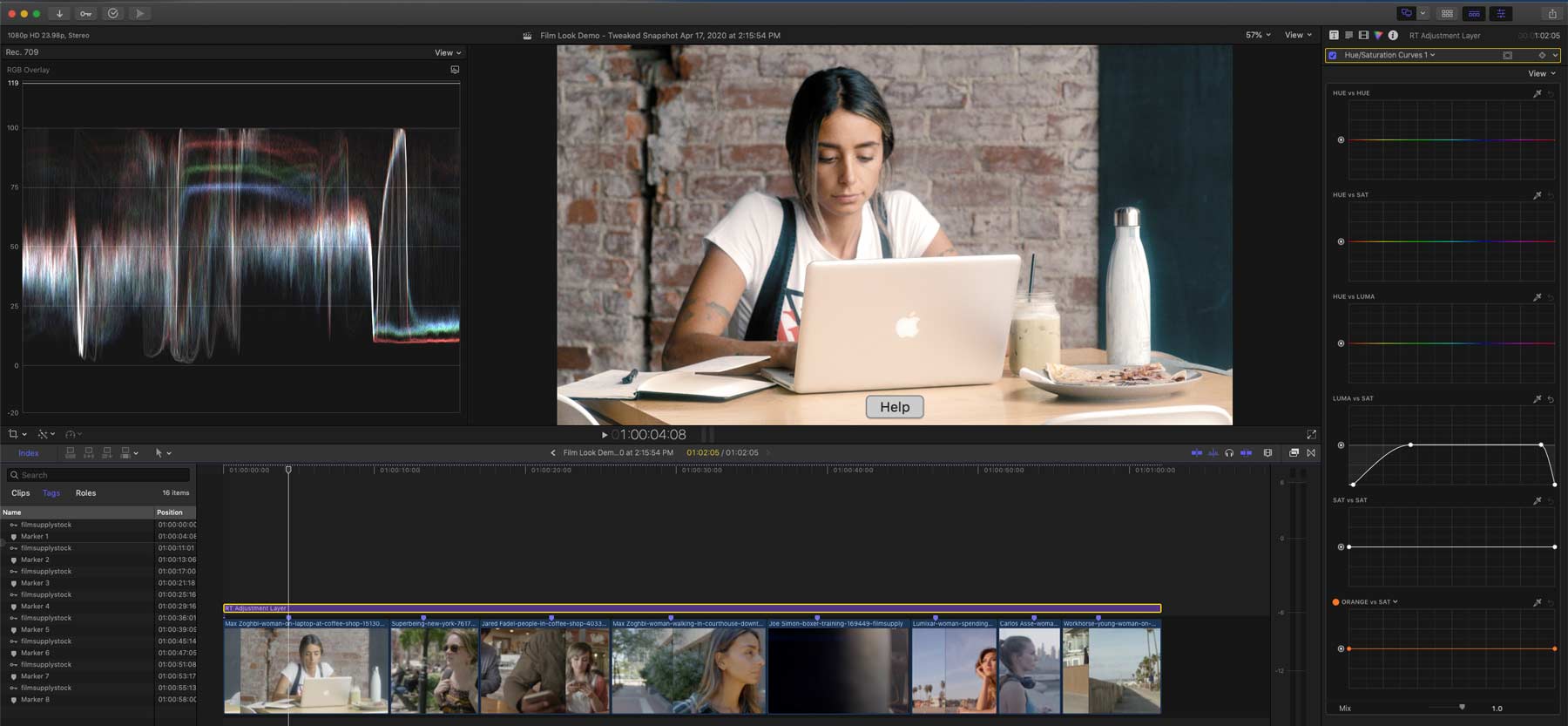Click the mask icon for Hue/Saturation Curves

tap(1507, 55)
